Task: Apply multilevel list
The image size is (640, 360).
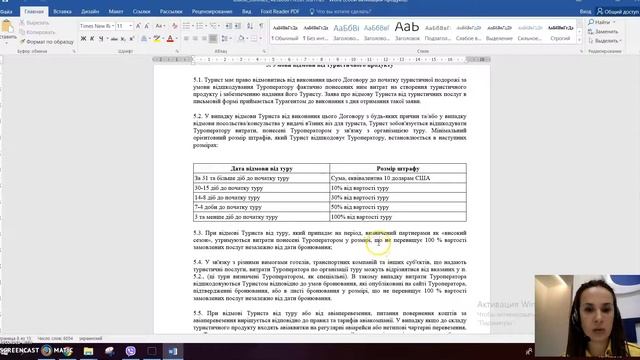Action: click(213, 26)
